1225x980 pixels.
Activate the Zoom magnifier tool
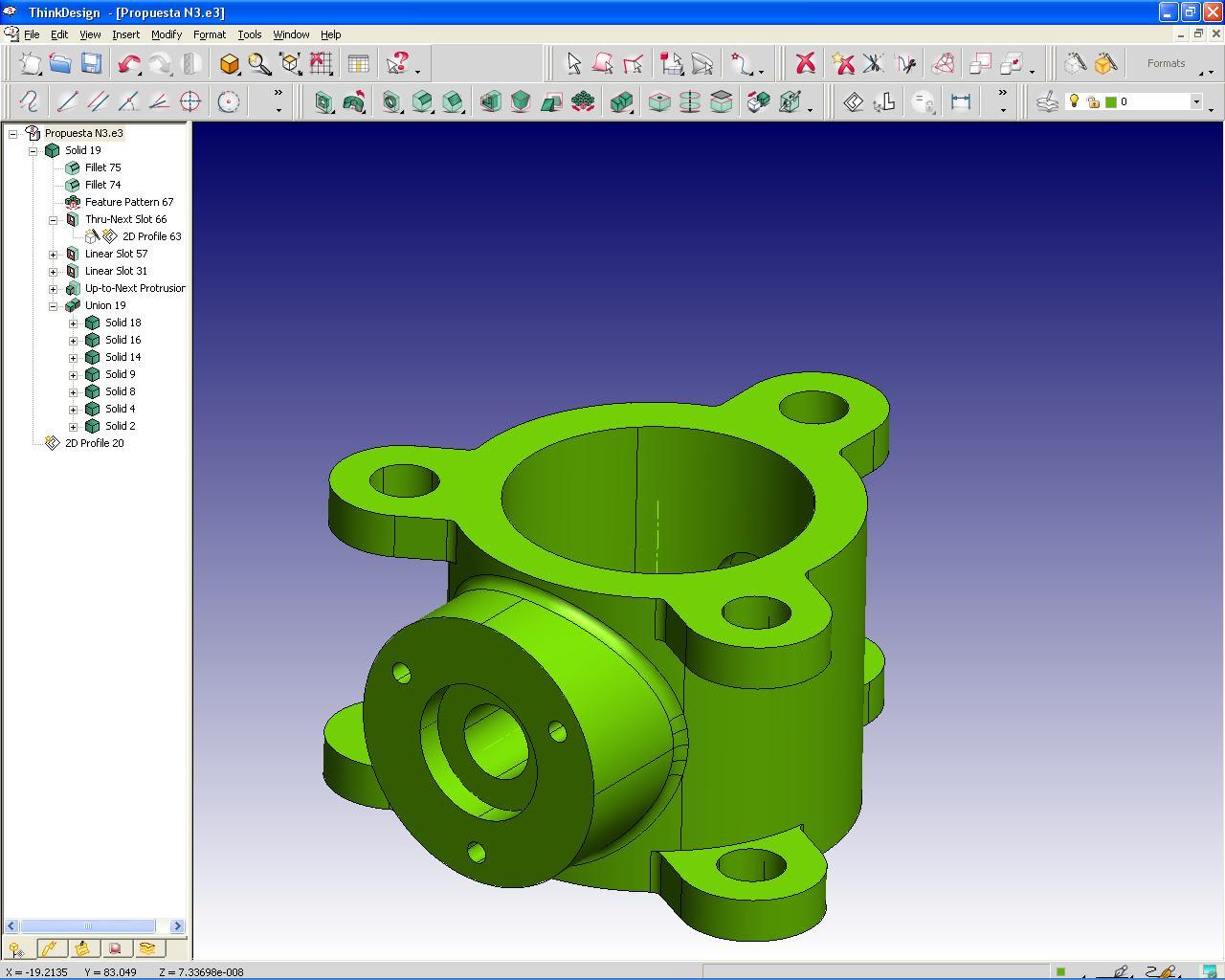pyautogui.click(x=259, y=64)
